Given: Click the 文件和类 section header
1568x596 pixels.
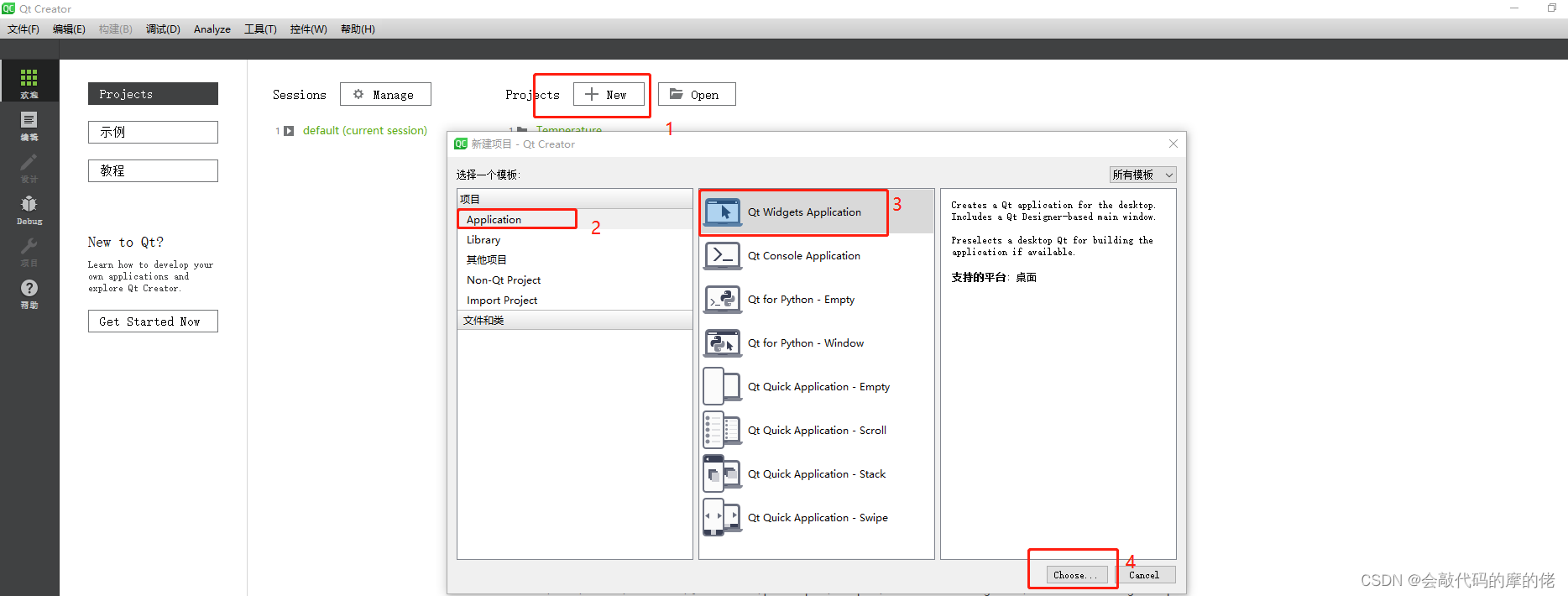Looking at the screenshot, I should pyautogui.click(x=575, y=321).
